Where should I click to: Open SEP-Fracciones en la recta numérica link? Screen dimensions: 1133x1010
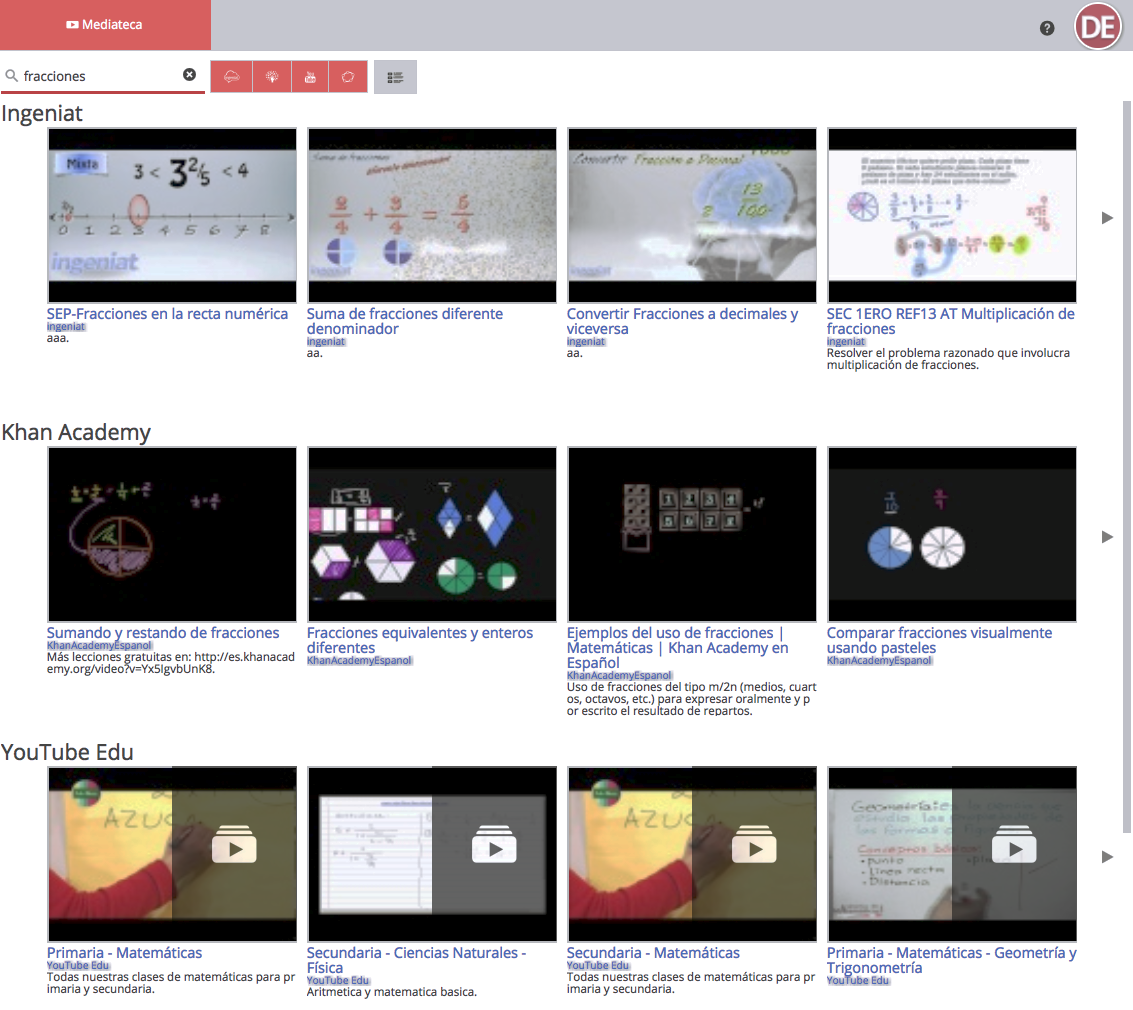pos(167,314)
